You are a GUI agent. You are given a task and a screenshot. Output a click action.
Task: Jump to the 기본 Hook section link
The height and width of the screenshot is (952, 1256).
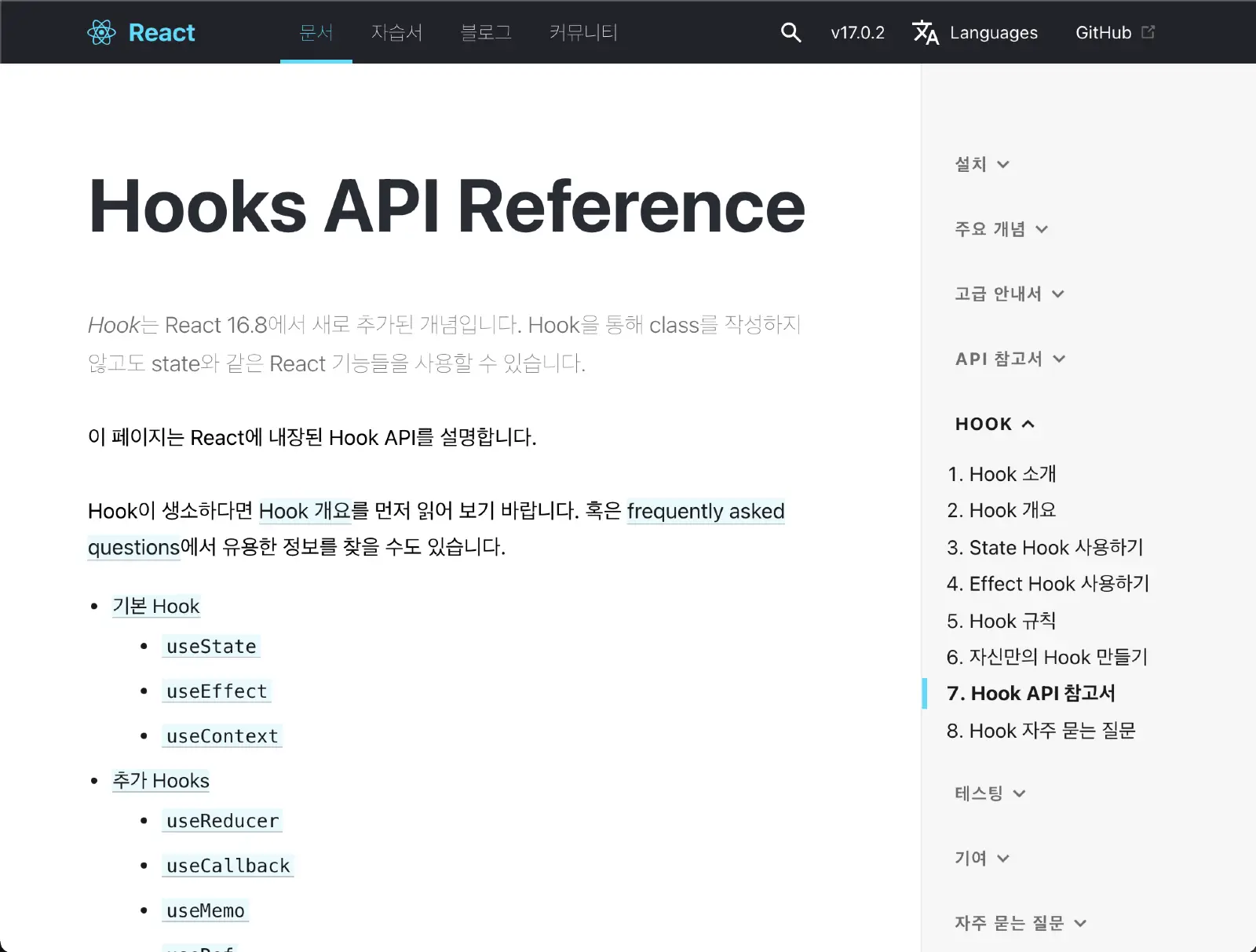pos(156,606)
